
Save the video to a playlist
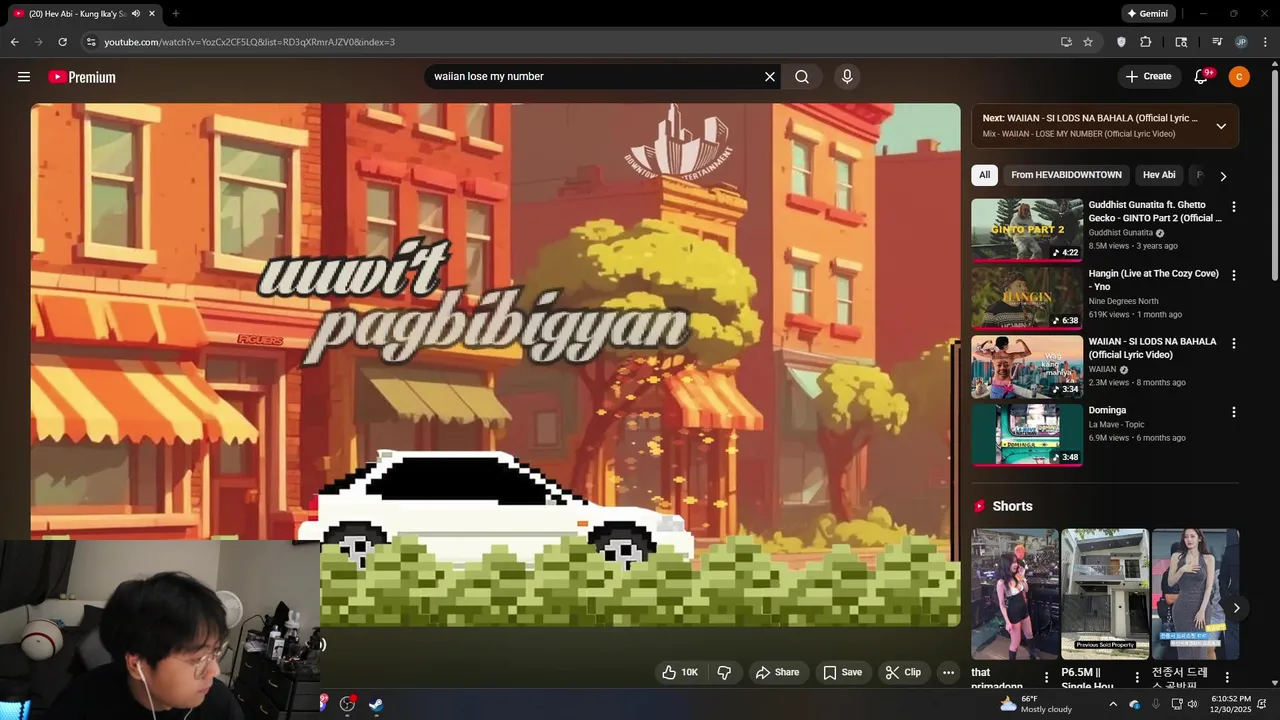842,672
